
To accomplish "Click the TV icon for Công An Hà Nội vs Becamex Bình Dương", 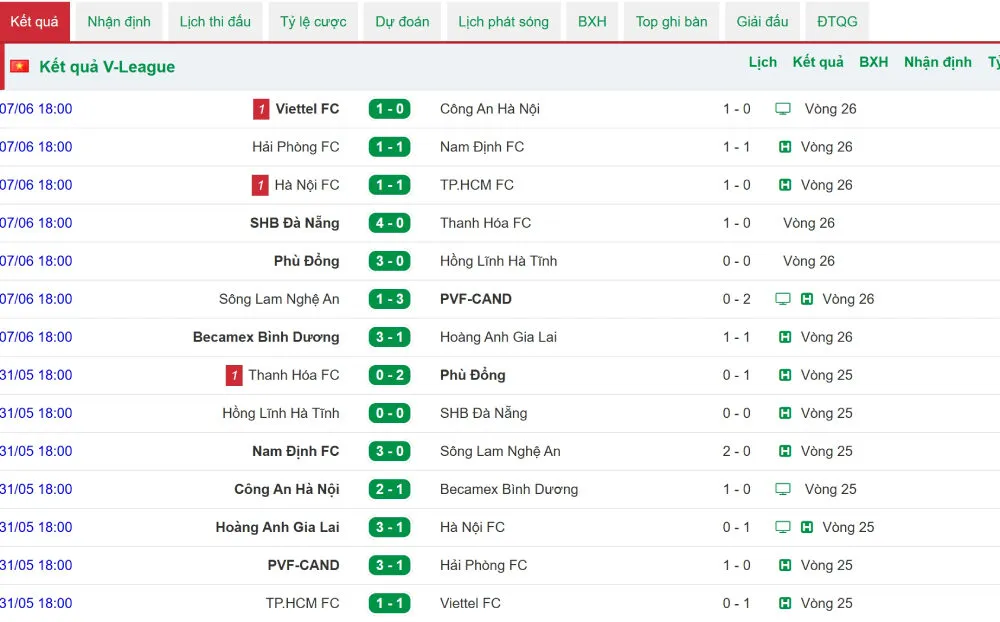I will click(x=783, y=489).
